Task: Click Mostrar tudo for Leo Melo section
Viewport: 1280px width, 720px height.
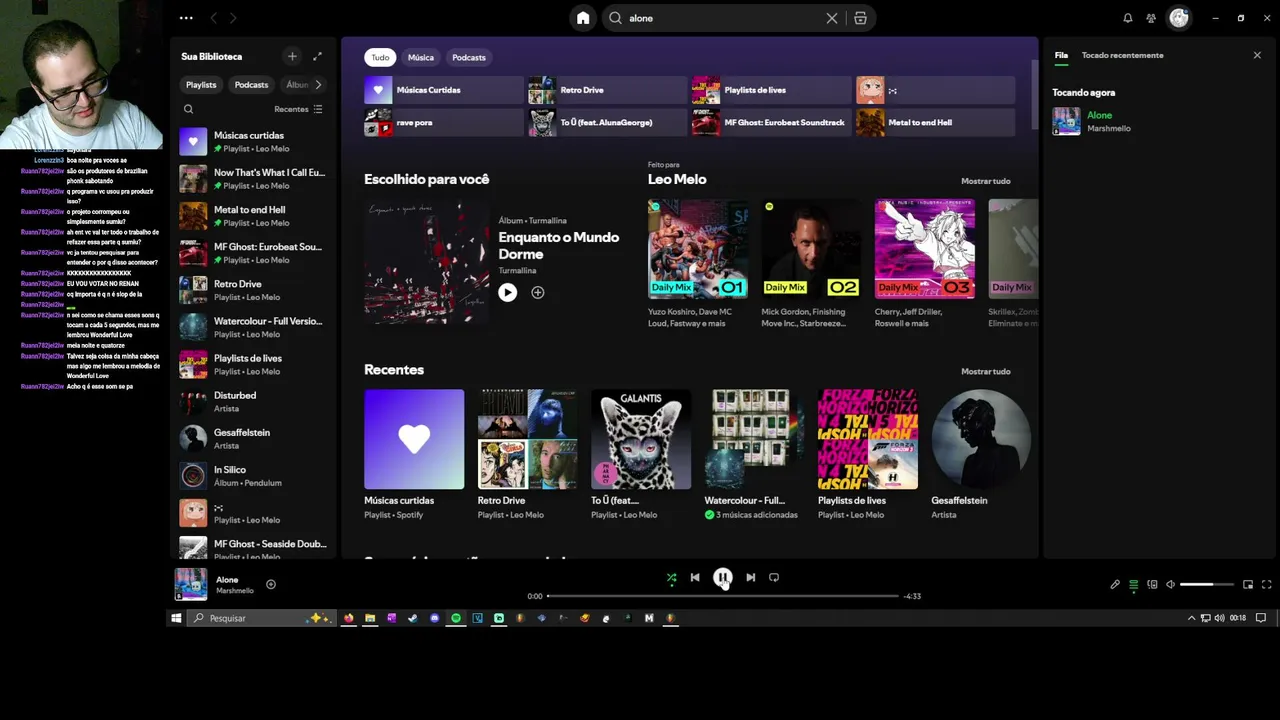Action: (986, 181)
